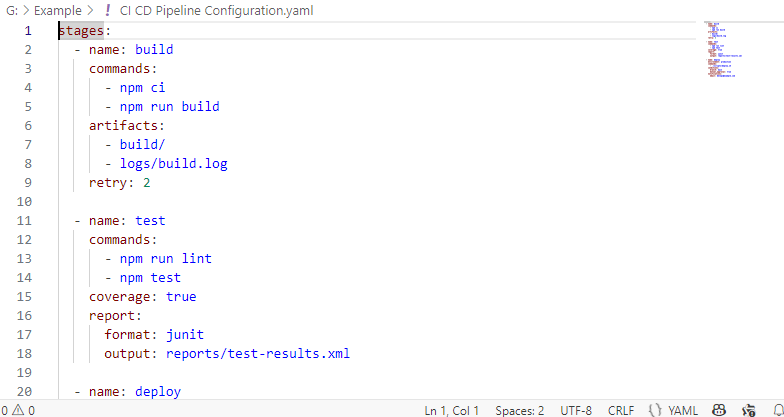Place cursor on the retry: 2 line
784x417 pixels.
pyautogui.click(x=120, y=182)
